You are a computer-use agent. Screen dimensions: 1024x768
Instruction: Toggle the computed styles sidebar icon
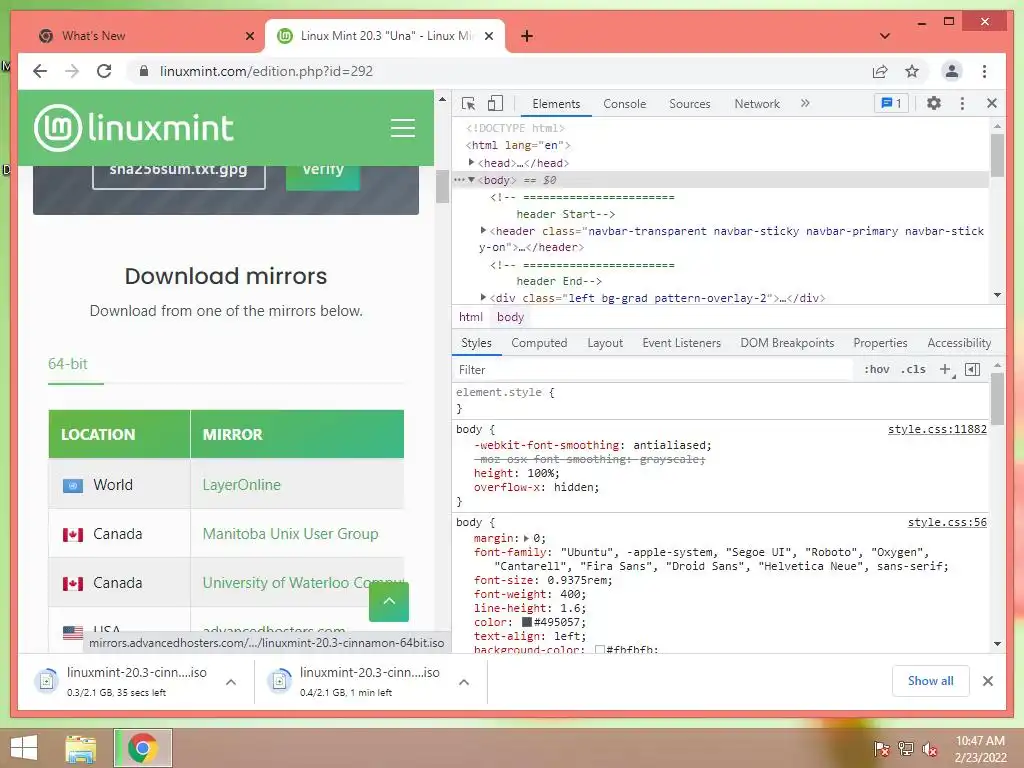tap(972, 370)
